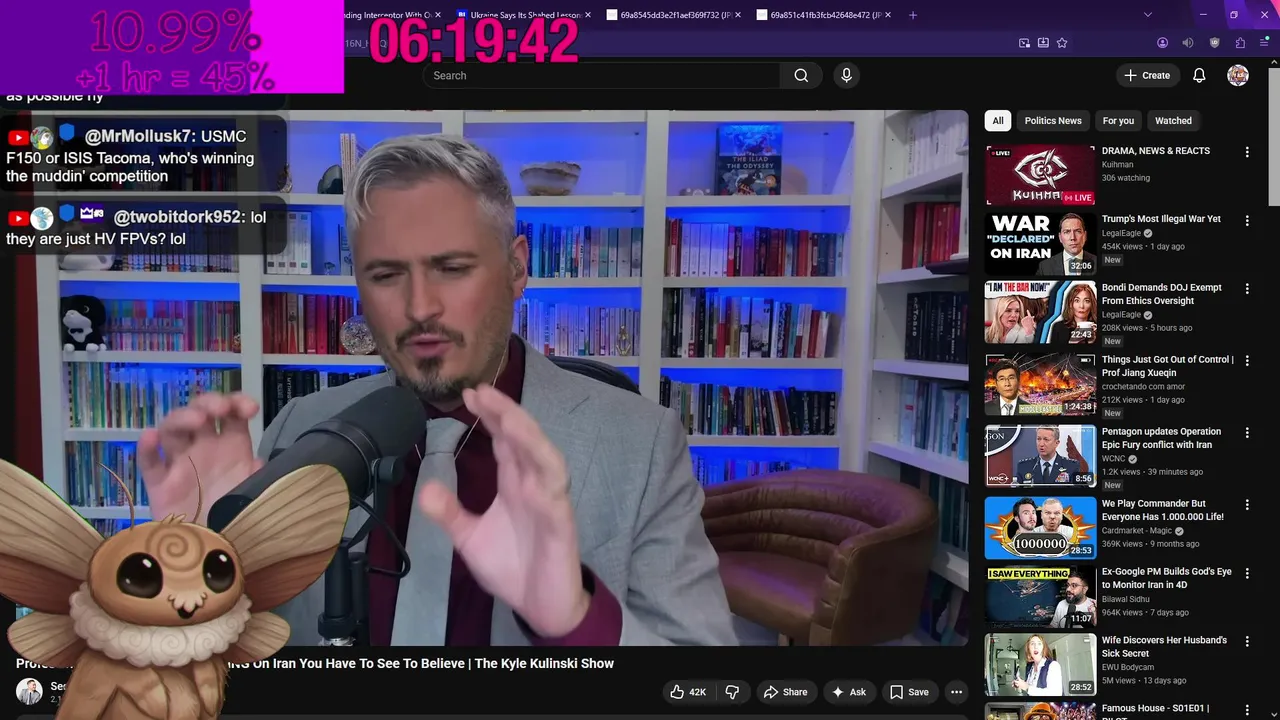Open a new browser tab
This screenshot has height=720, width=1280.
[x=912, y=15]
